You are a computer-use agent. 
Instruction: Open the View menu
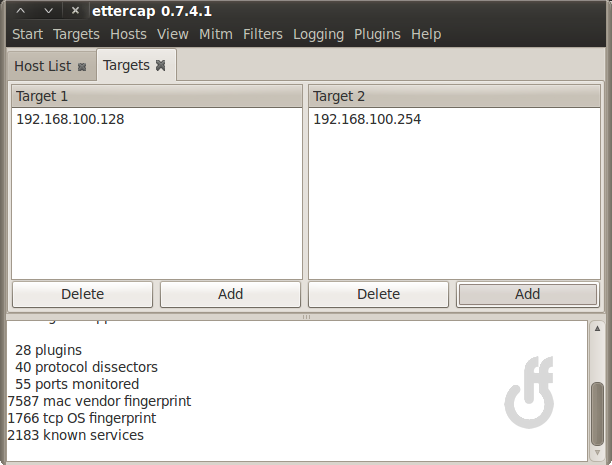point(173,34)
